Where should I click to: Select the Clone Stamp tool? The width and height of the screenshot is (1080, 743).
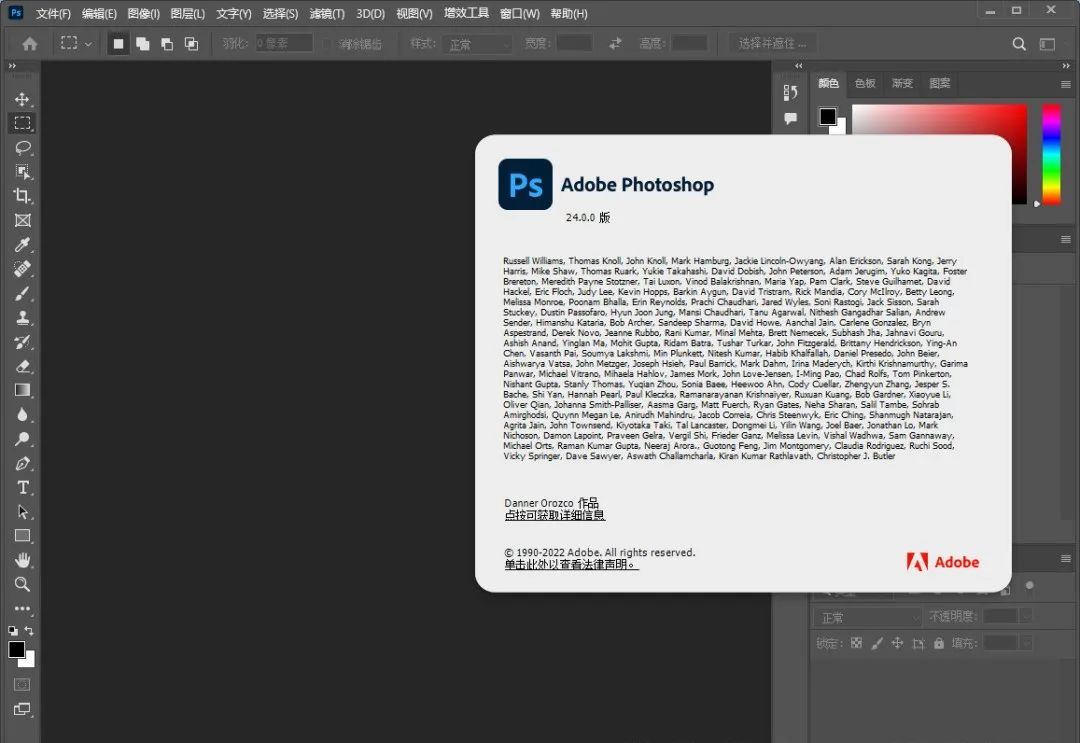coord(22,317)
